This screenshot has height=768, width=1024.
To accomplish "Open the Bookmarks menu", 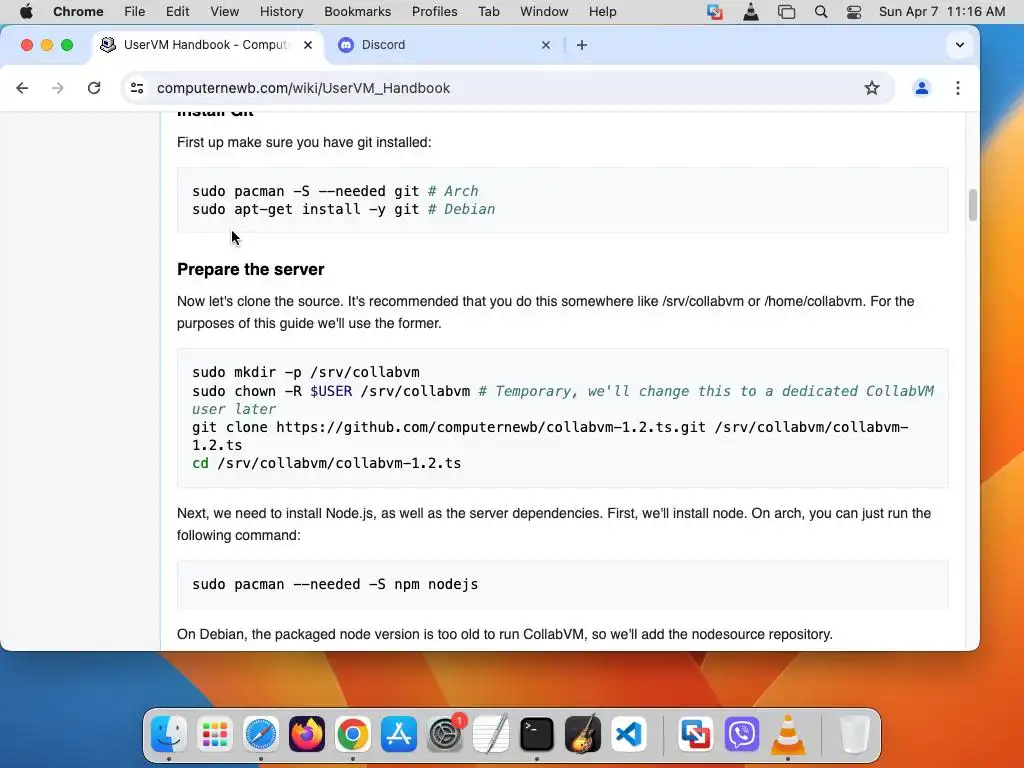I will point(357,12).
